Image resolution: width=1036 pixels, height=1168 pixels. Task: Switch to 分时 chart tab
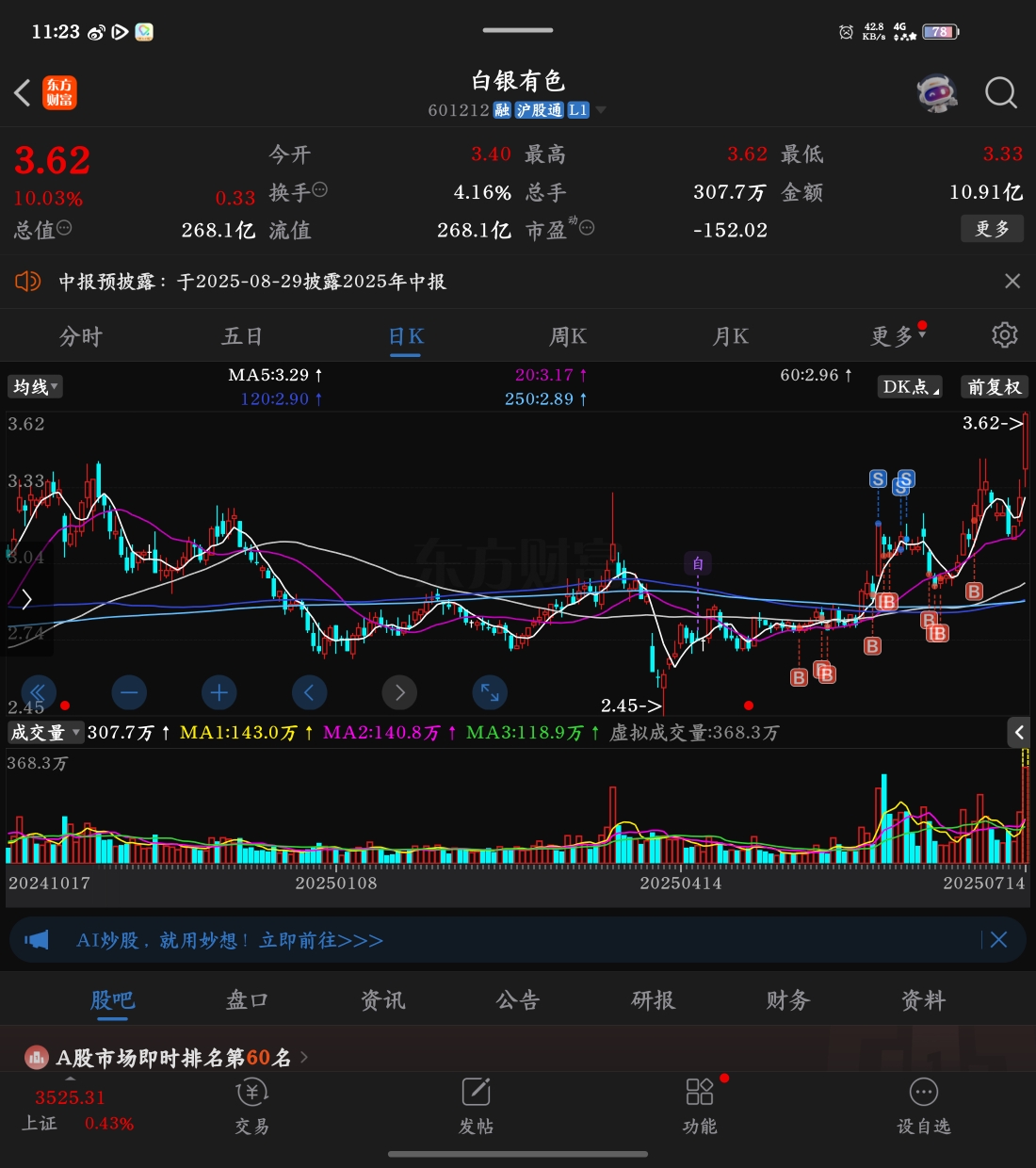coord(81,336)
